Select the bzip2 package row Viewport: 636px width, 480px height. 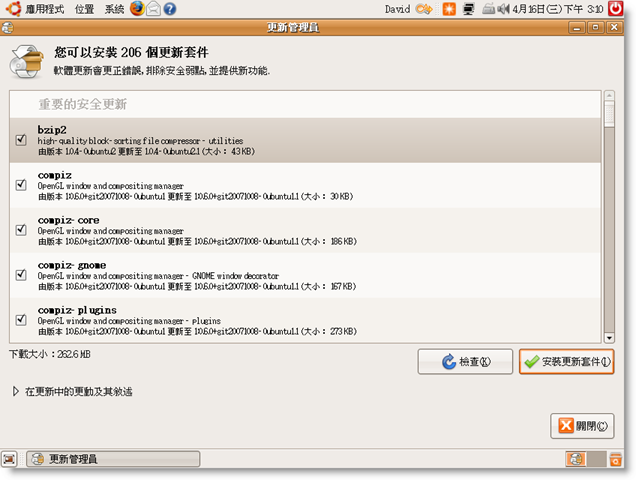(x=305, y=140)
